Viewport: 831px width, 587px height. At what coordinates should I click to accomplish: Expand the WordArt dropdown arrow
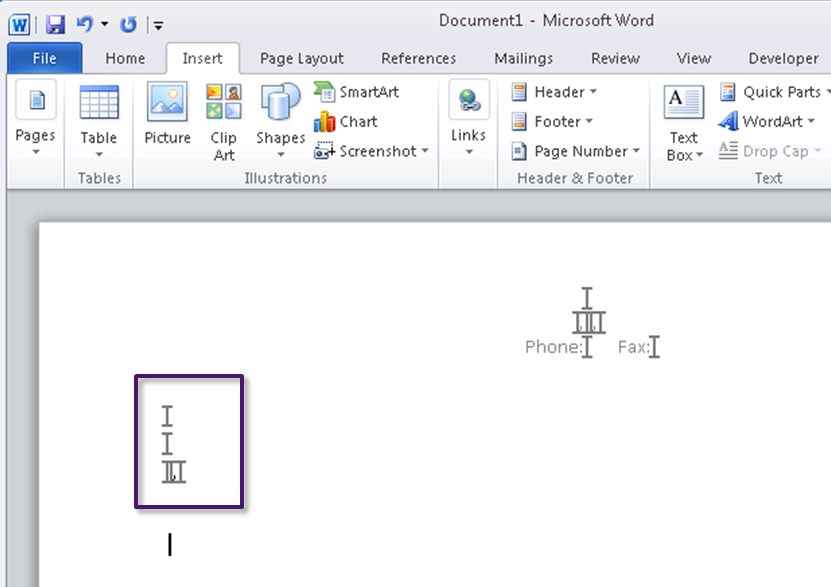(811, 121)
